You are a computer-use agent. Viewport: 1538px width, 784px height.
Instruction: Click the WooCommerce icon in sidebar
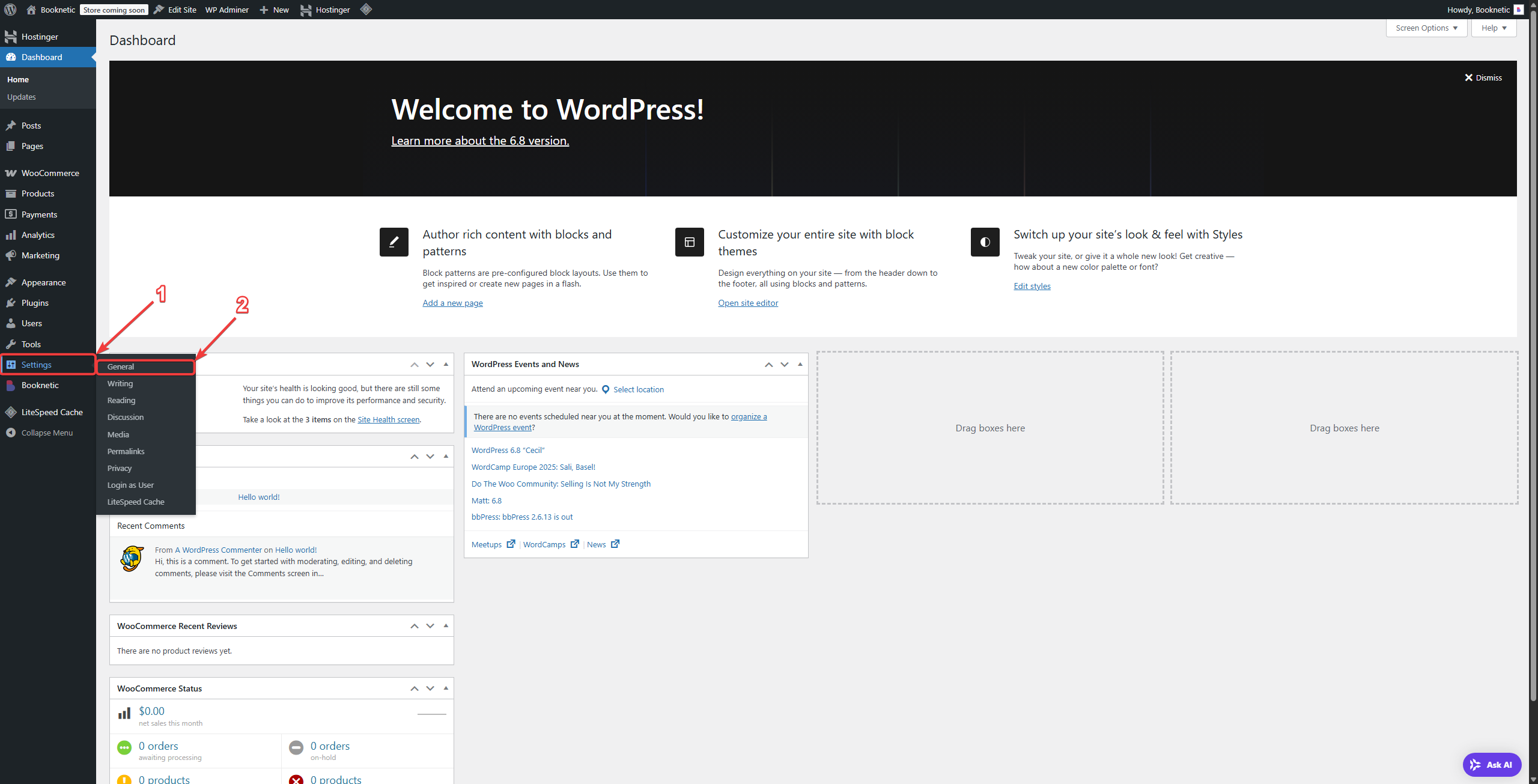click(x=11, y=173)
